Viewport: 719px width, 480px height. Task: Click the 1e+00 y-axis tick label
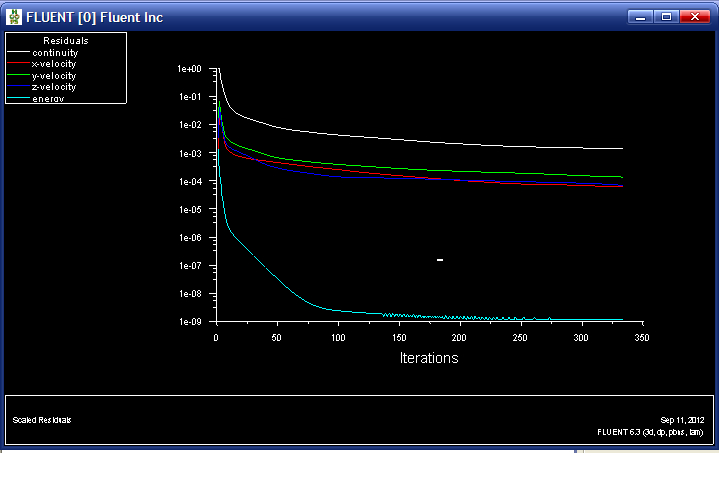[189, 69]
